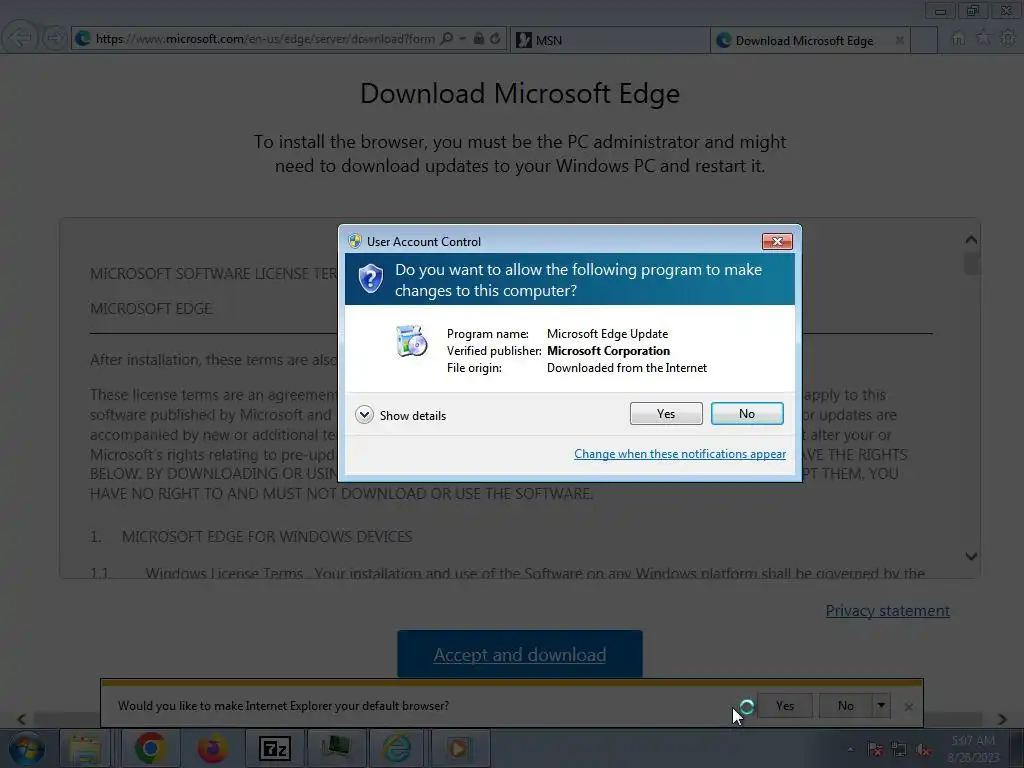1024x768 pixels.
Task: Click Action Center flag tray icon
Action: coord(875,749)
